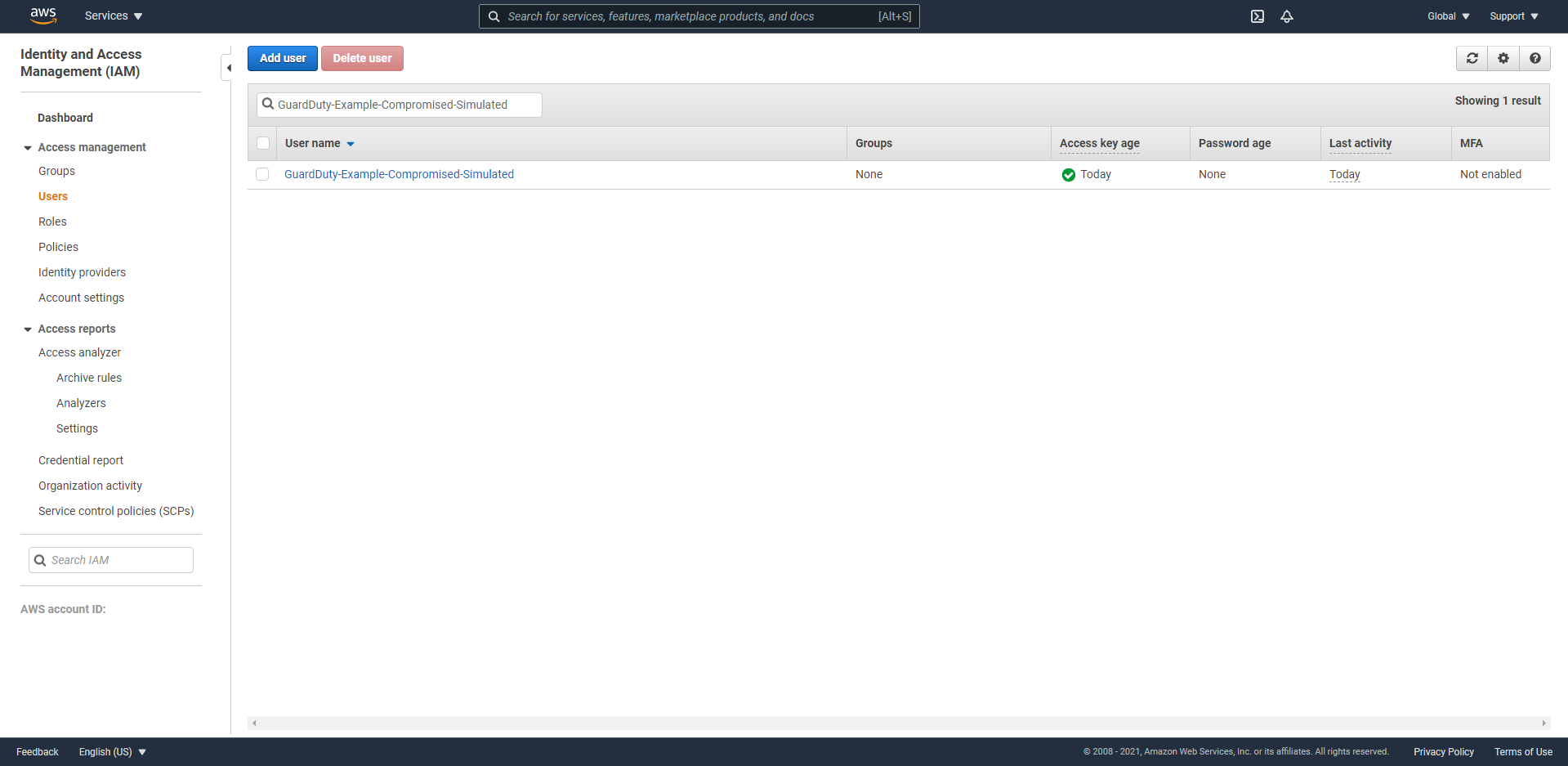
Task: Click the Search IAM input field
Action: point(111,560)
